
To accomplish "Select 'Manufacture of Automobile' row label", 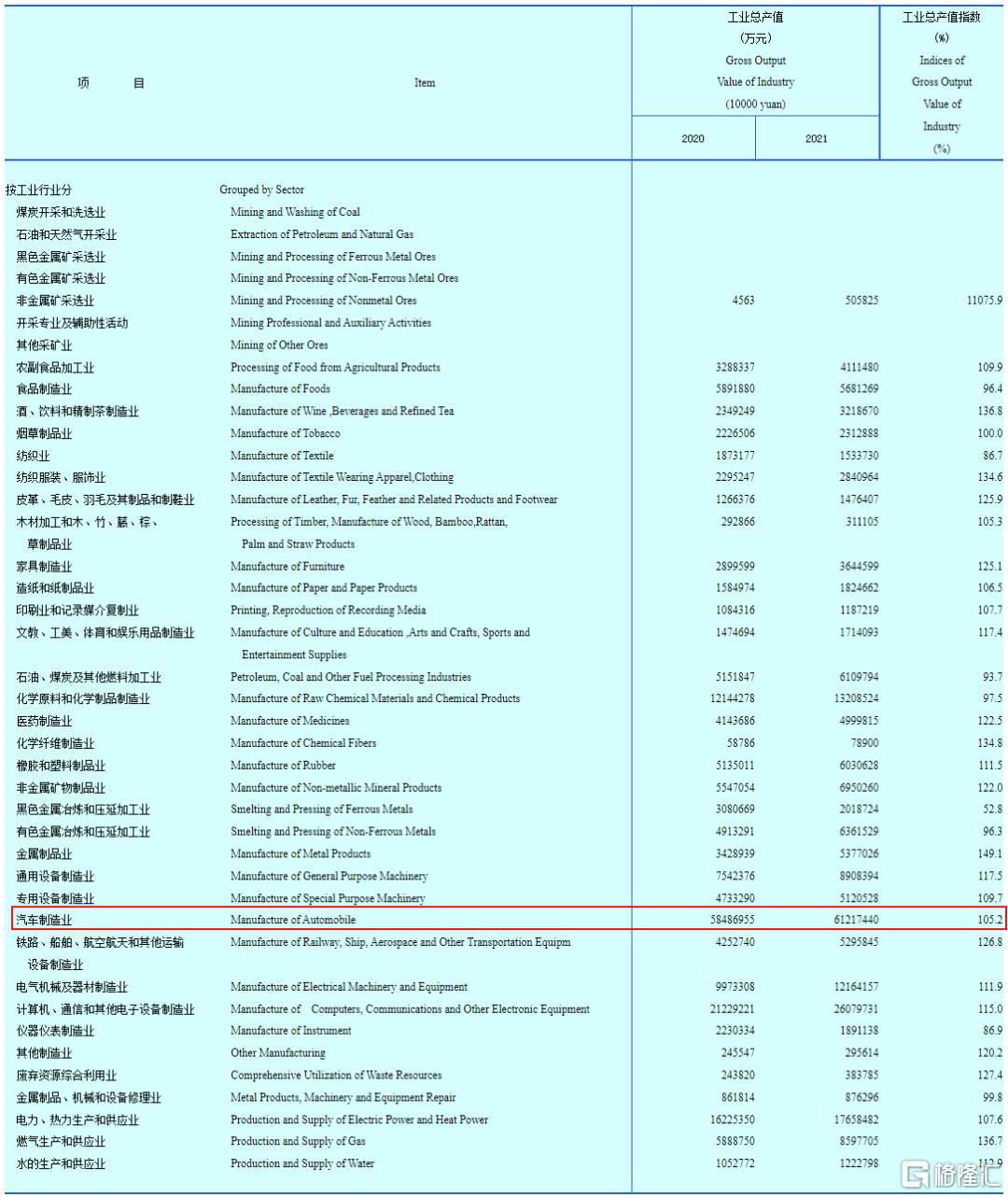I will pyautogui.click(x=293, y=920).
